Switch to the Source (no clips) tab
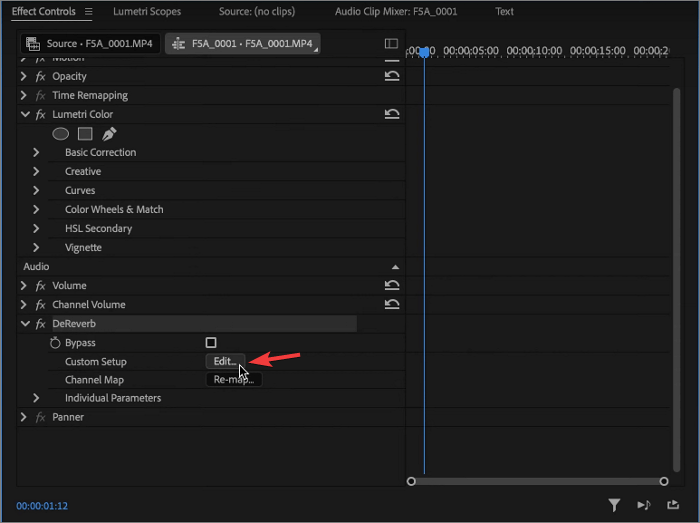The image size is (700, 523). [x=257, y=12]
